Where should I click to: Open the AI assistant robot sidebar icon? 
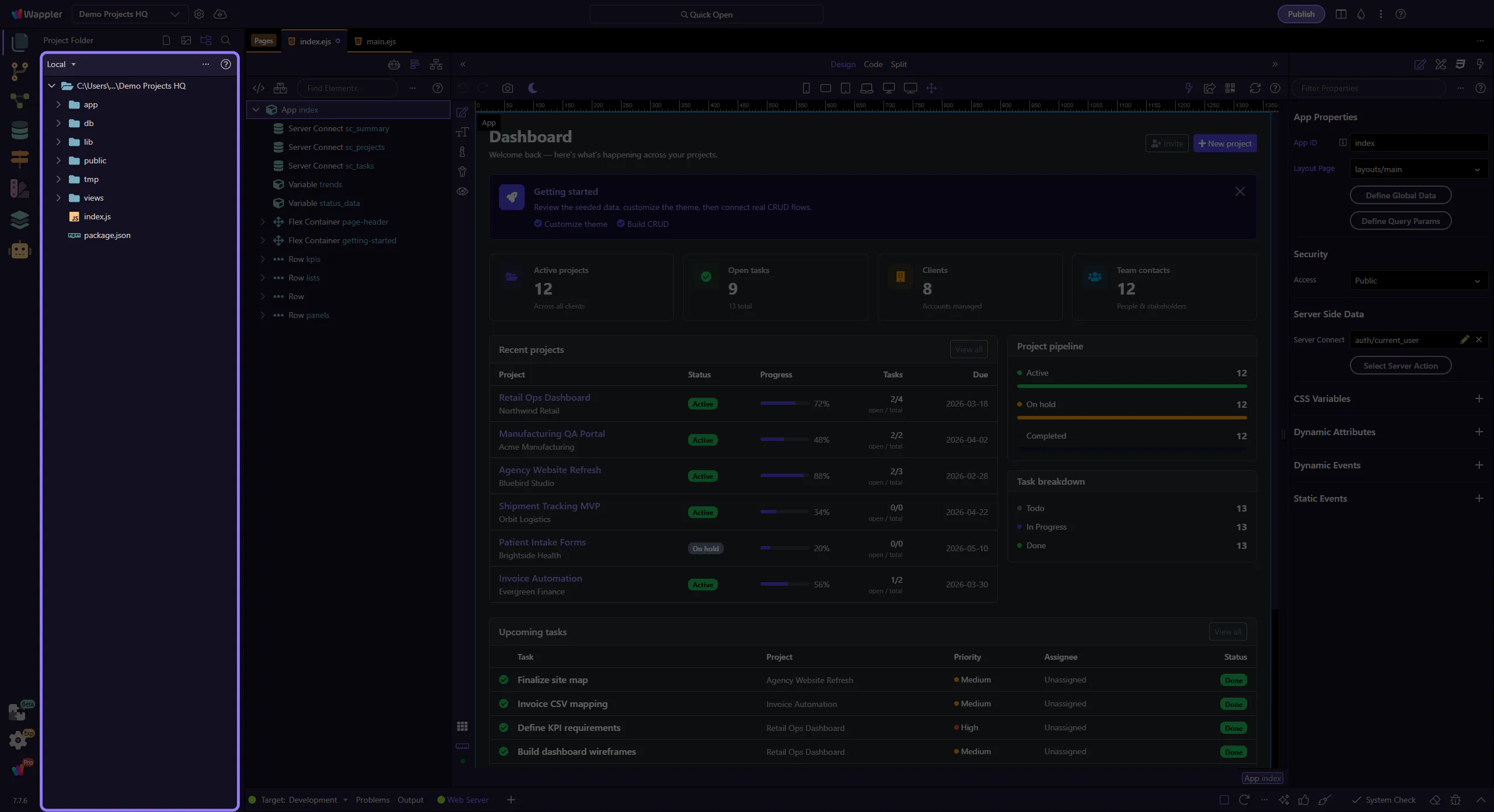point(19,250)
